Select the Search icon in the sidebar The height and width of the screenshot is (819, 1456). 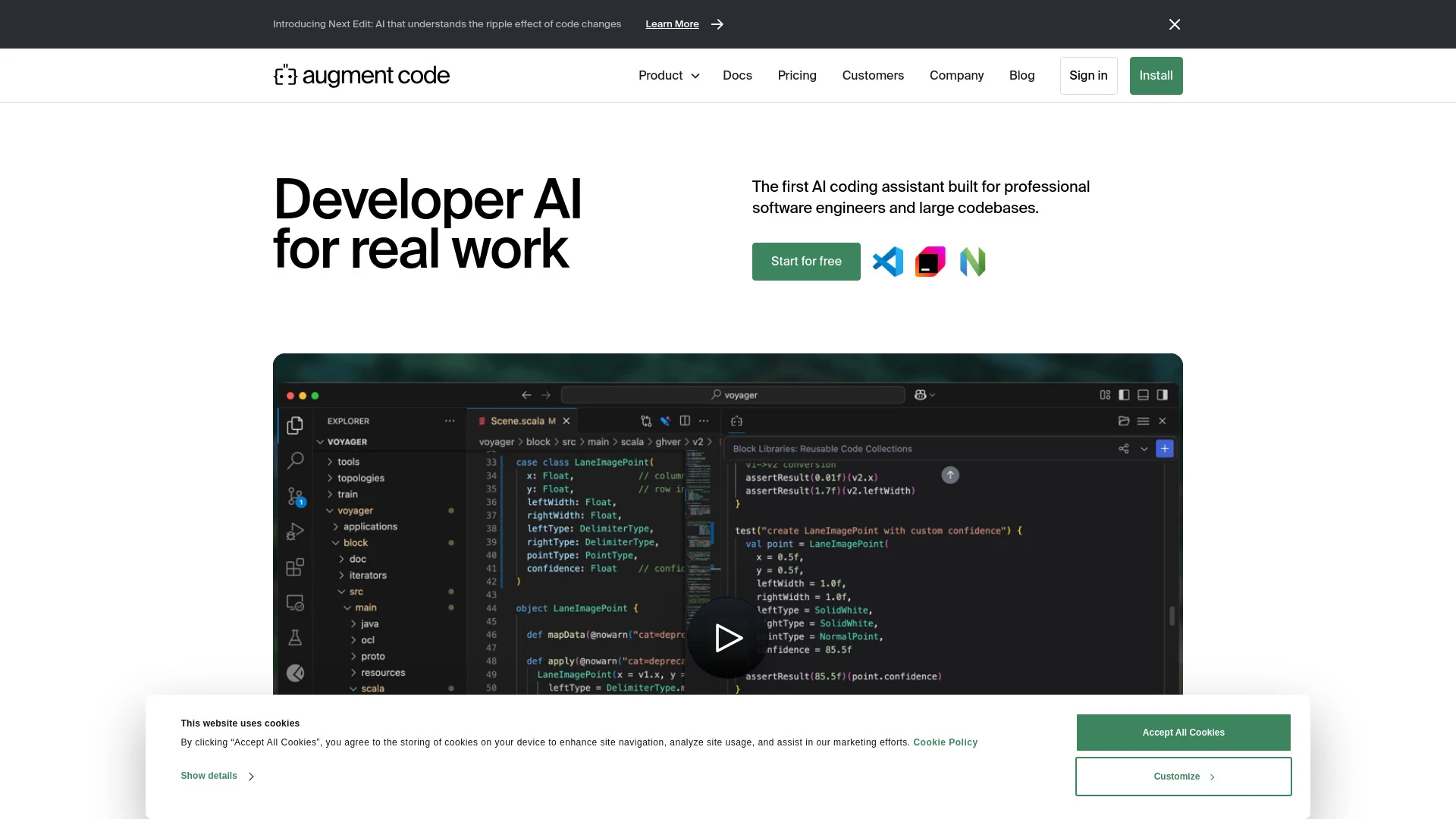(x=295, y=460)
